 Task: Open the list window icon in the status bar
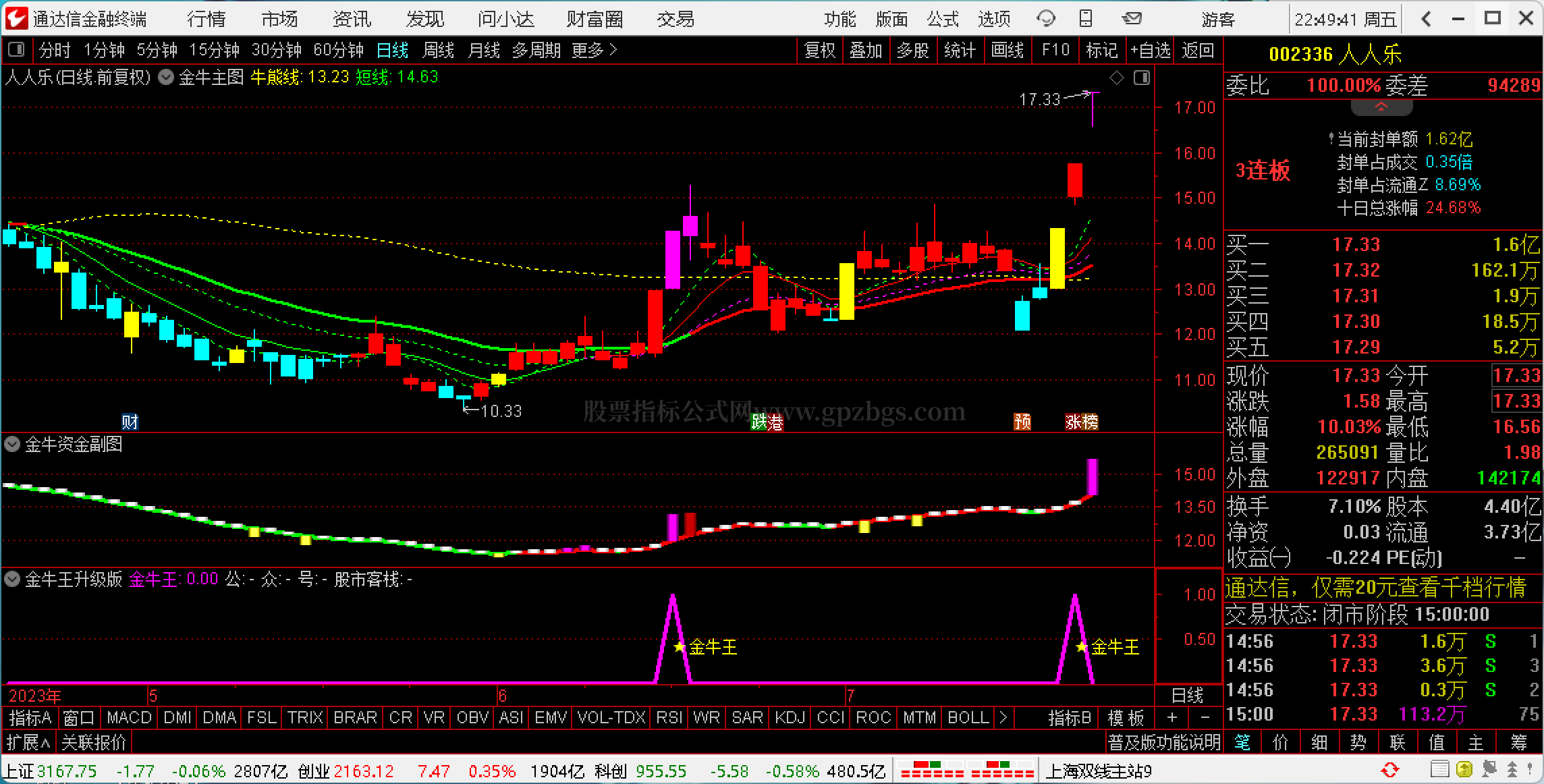(1439, 770)
